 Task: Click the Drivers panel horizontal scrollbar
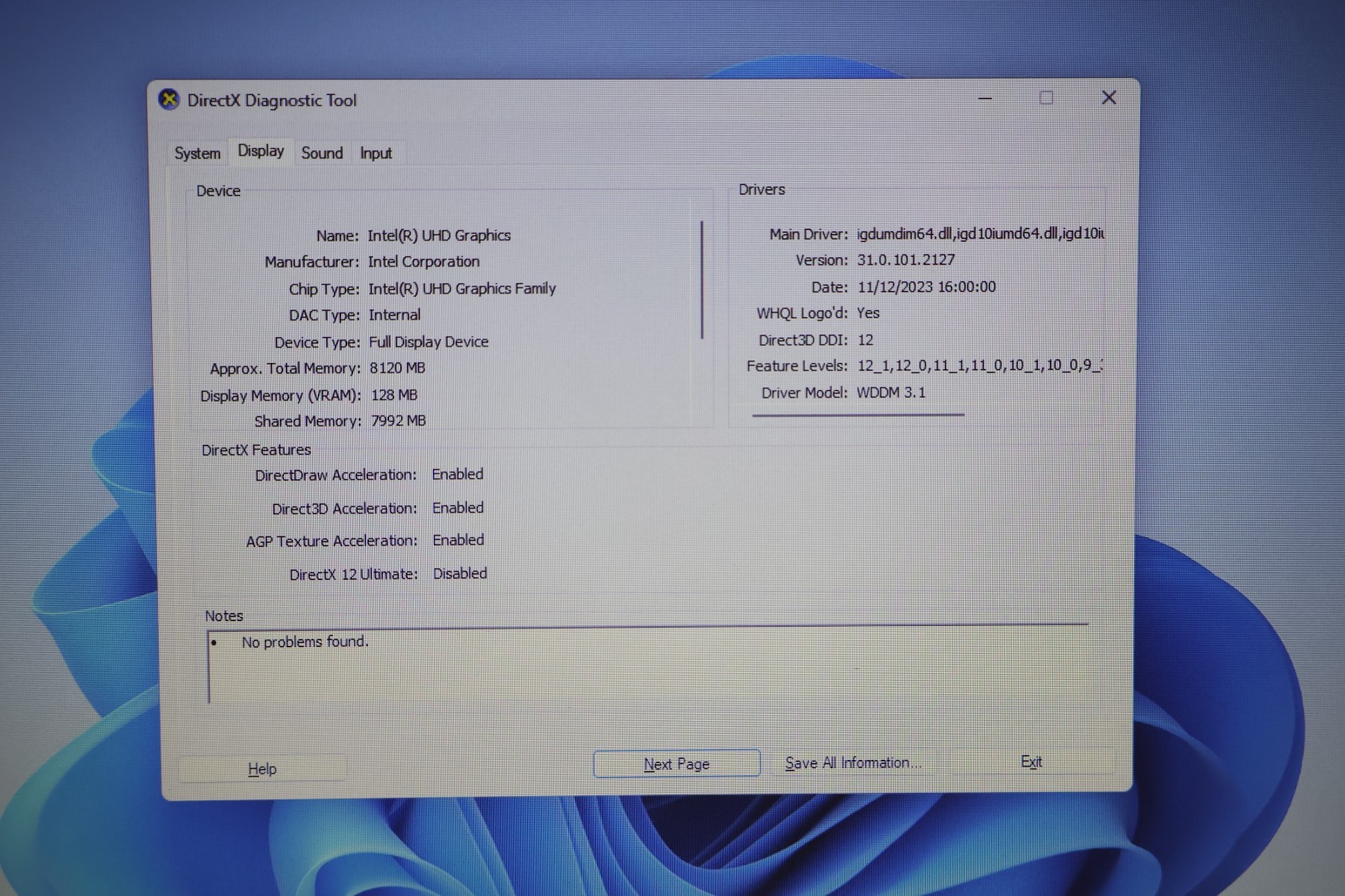pyautogui.click(x=858, y=414)
